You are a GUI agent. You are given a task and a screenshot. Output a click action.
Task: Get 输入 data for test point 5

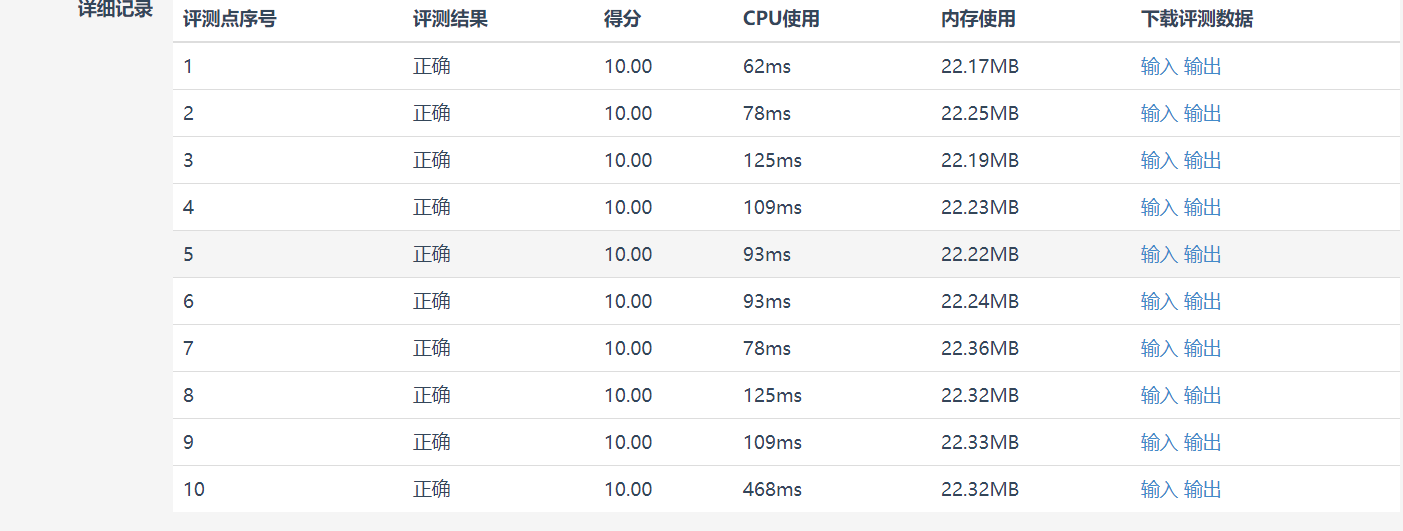coord(1159,255)
